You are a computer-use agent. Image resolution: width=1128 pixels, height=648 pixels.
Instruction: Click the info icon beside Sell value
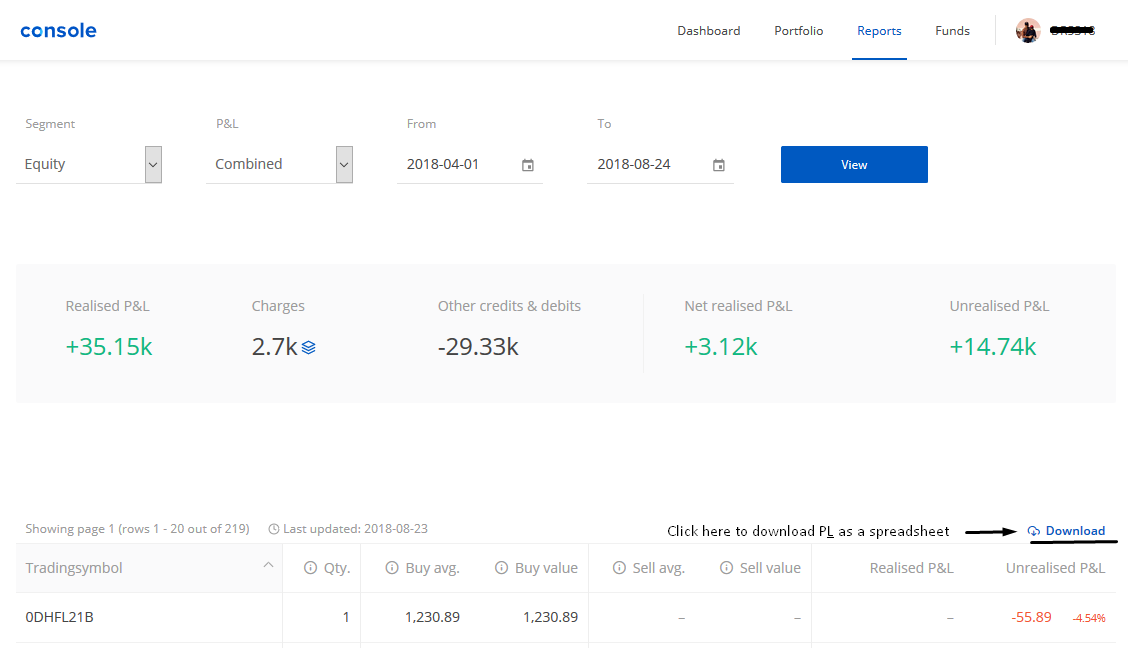click(x=727, y=567)
